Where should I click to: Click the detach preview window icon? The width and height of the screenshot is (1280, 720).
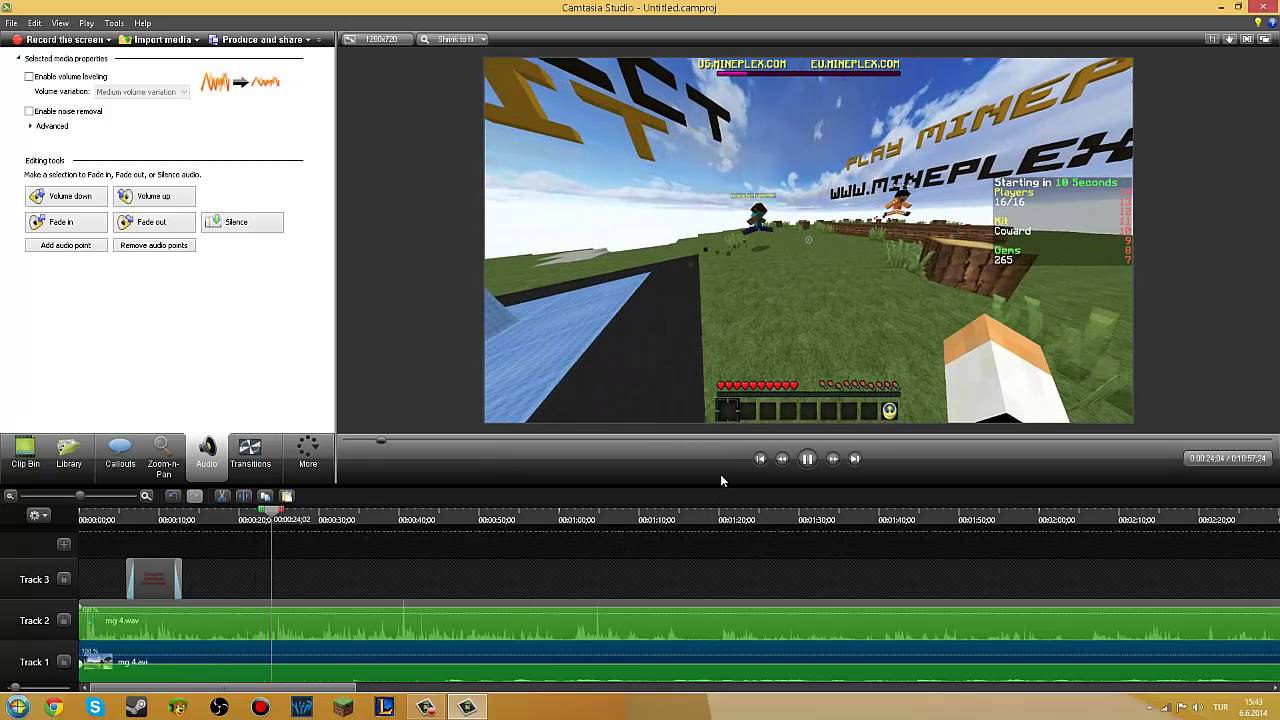[x=1264, y=40]
